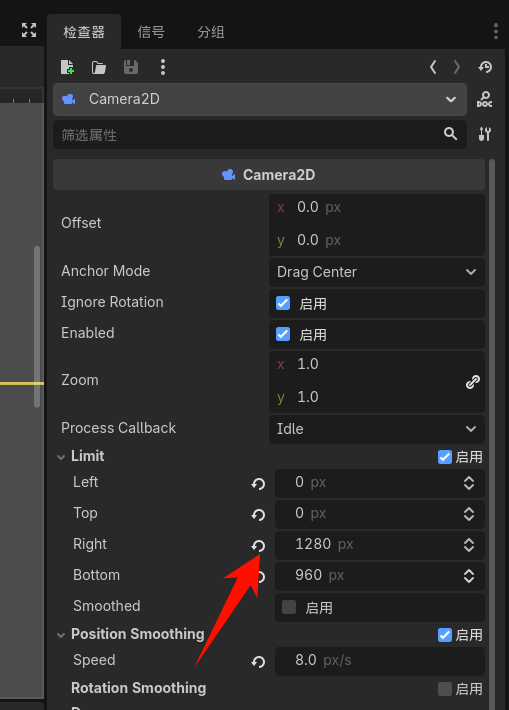The height and width of the screenshot is (710, 509).
Task: Enable the Limit Smoothed checkbox
Action: tap(289, 607)
